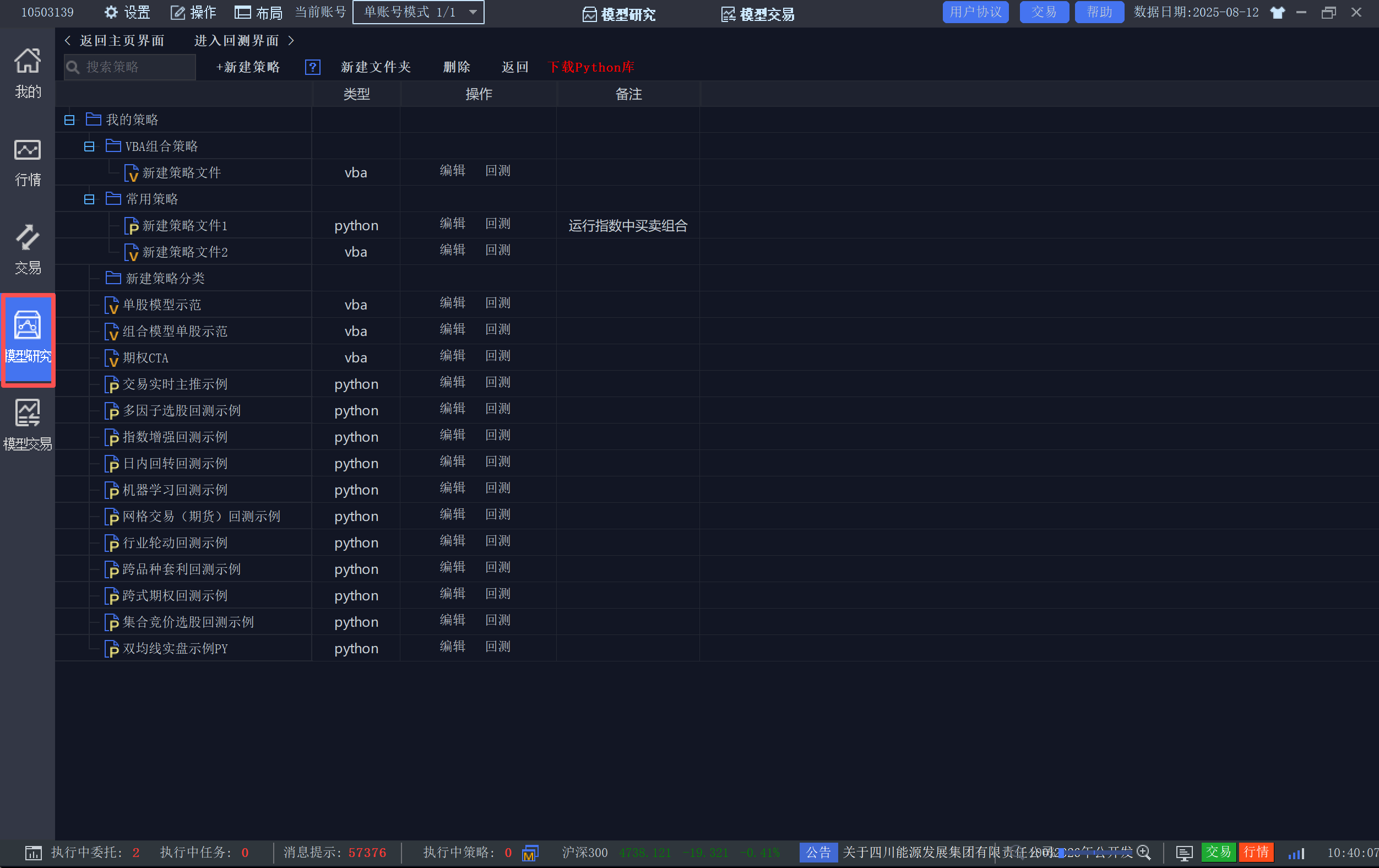Screen dimensions: 1379x868
Task: Click the signal strength bars icon
Action: (x=1296, y=853)
